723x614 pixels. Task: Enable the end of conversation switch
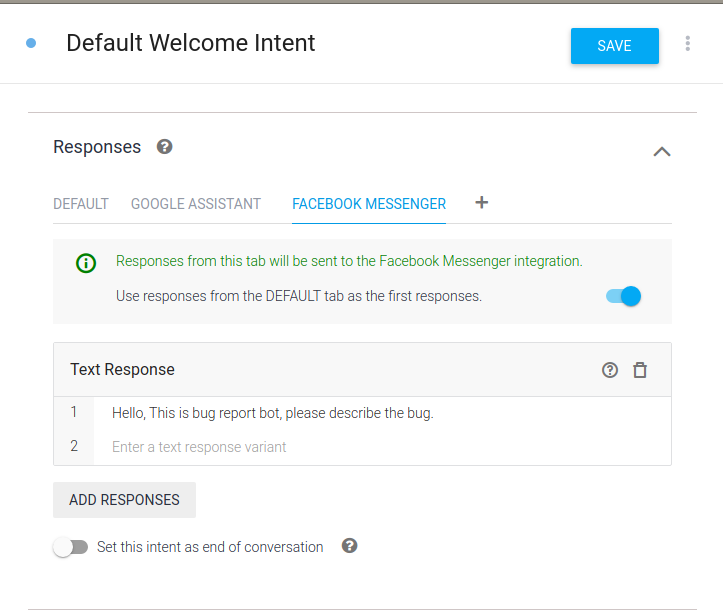tap(70, 547)
